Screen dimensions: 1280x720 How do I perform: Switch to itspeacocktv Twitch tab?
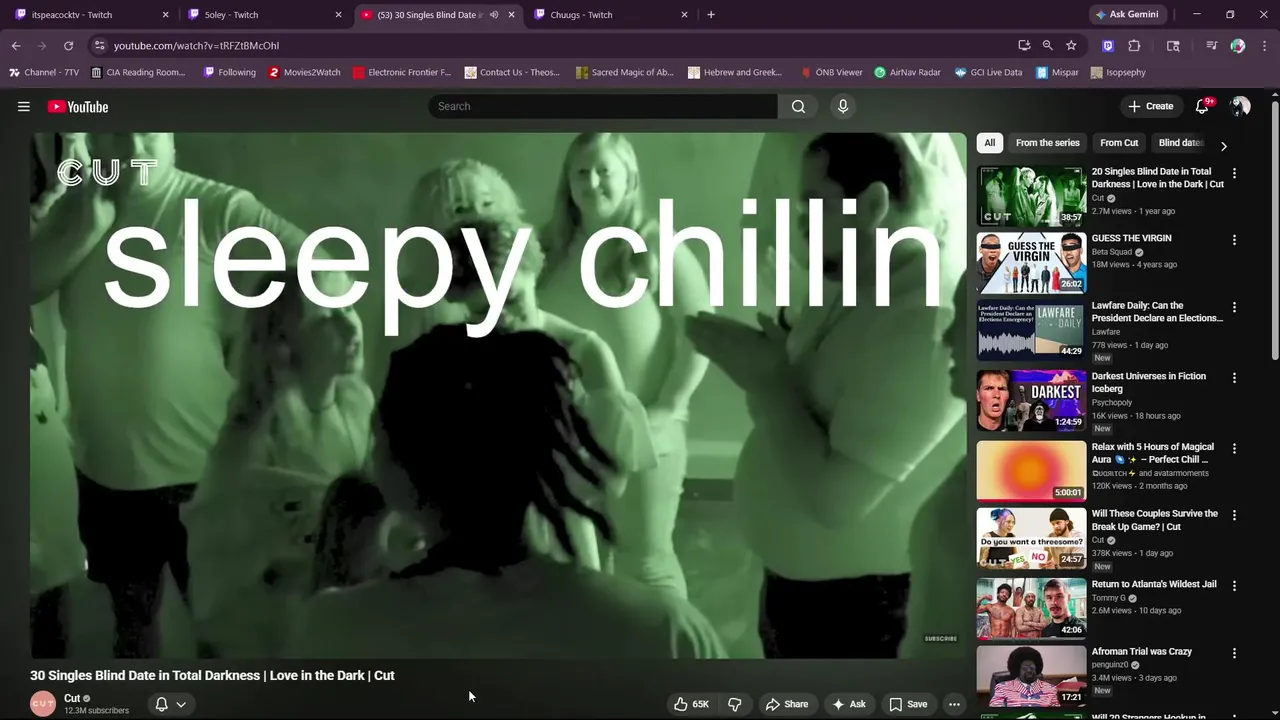[92, 15]
